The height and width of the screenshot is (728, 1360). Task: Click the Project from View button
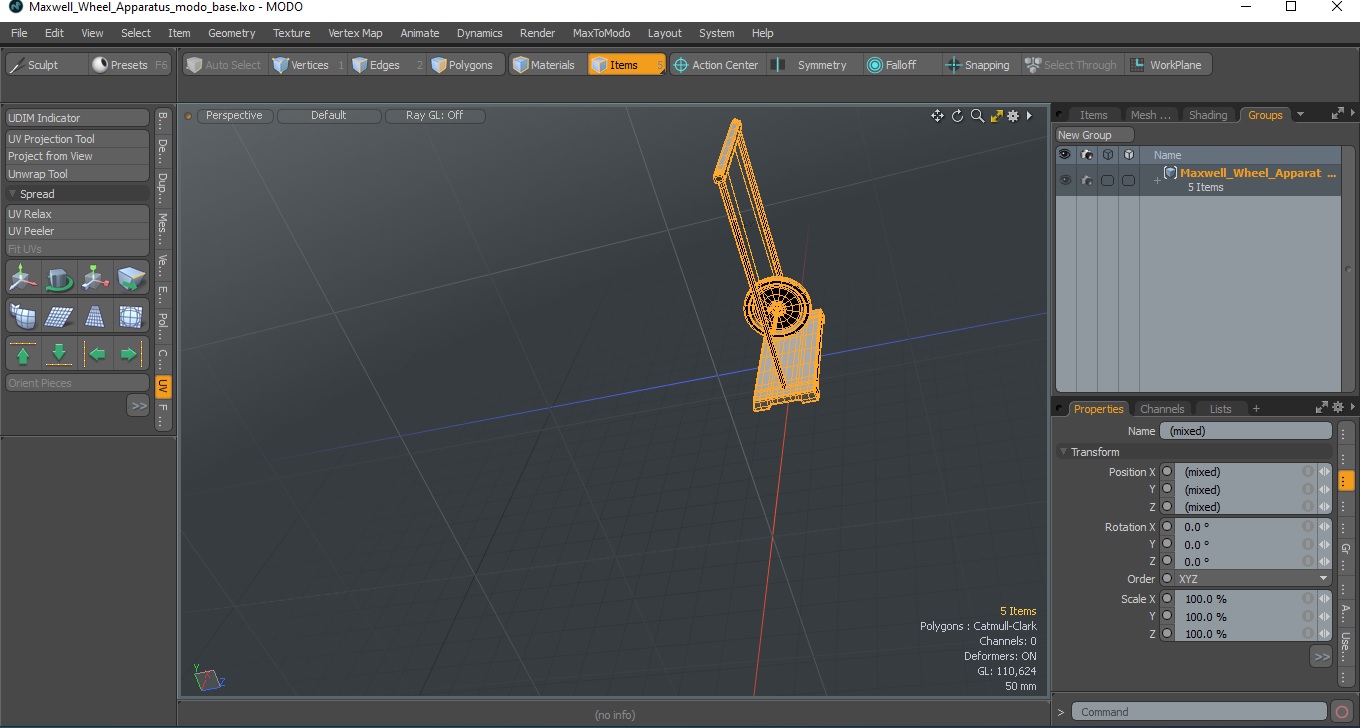pyautogui.click(x=78, y=156)
